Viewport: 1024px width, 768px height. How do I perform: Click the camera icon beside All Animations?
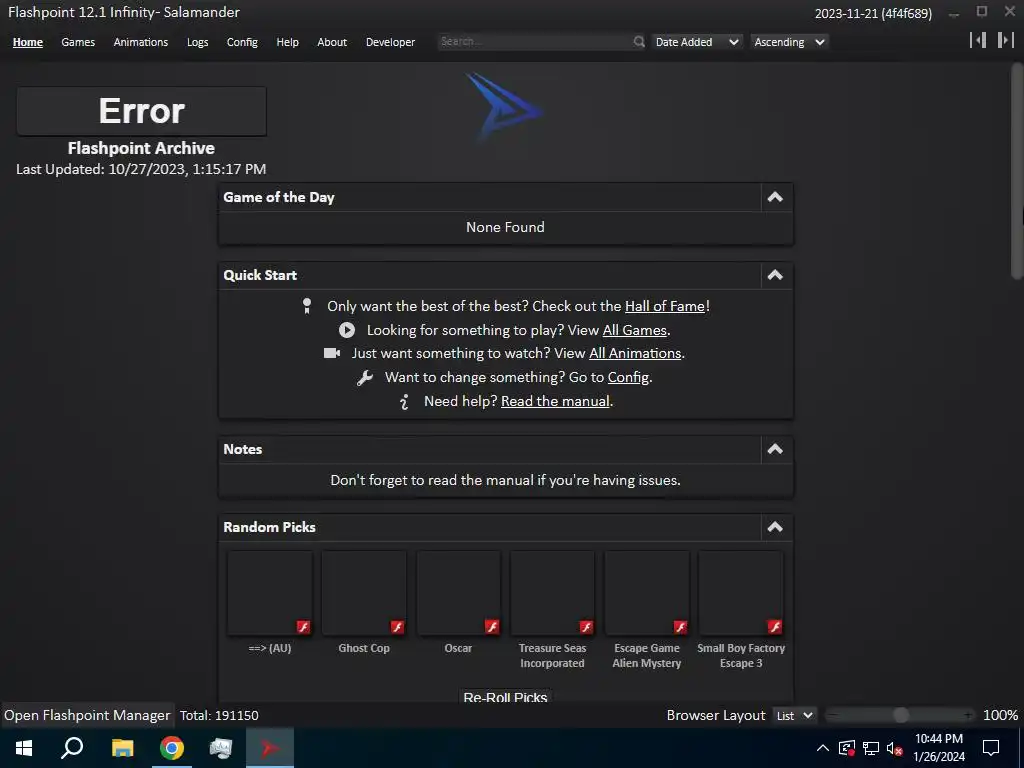pyautogui.click(x=332, y=353)
